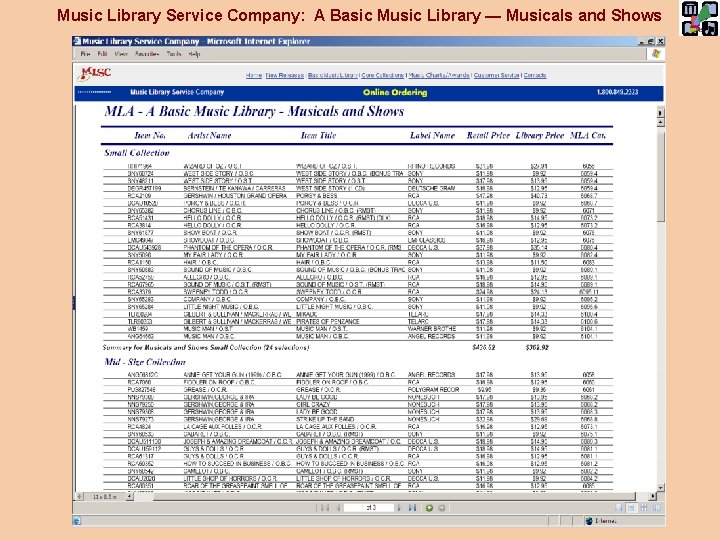Click the 'PIRATES OF PENZANCE' item title

(x=327, y=321)
